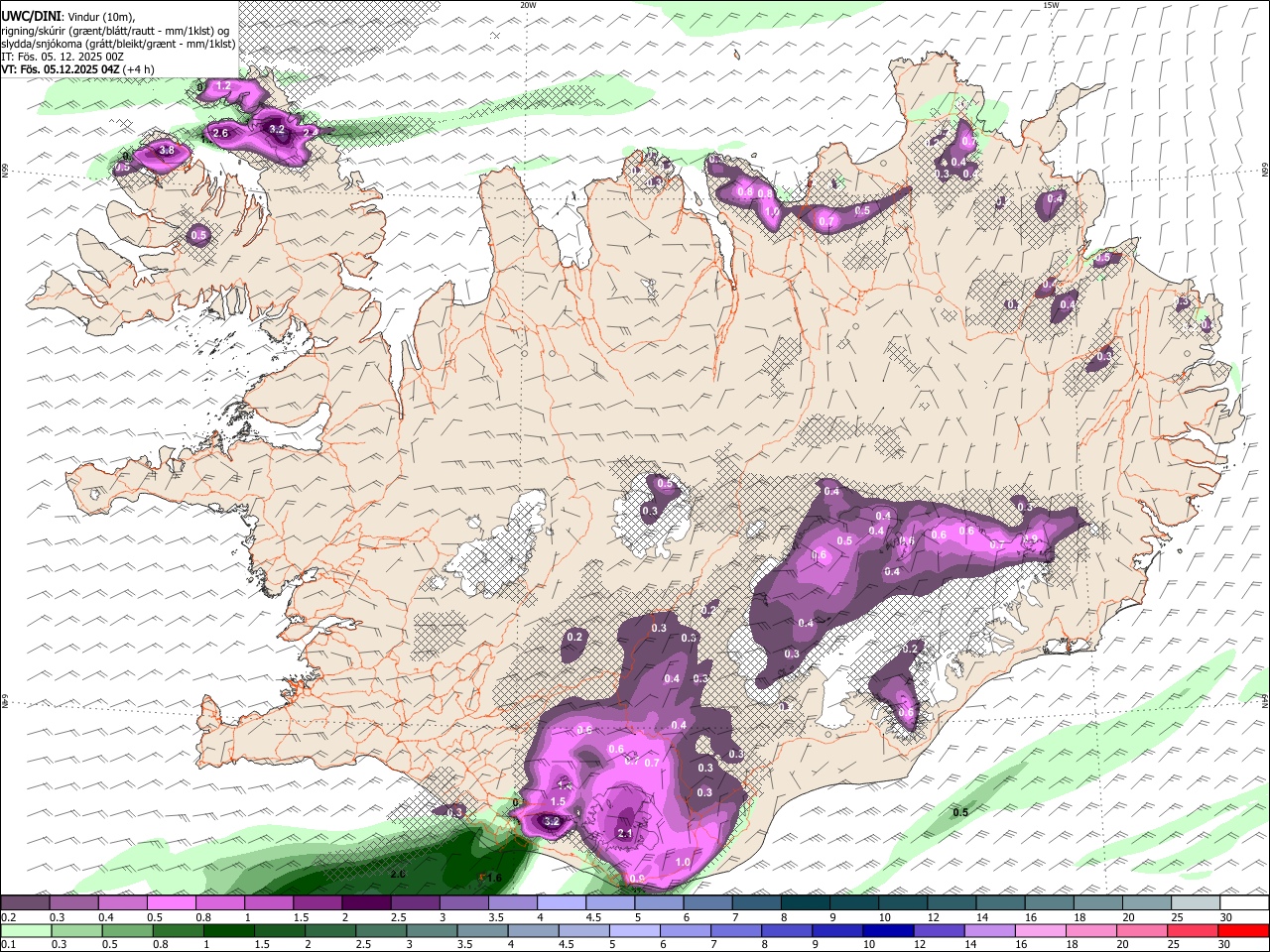Viewport: 1270px width, 952px height.
Task: Click the 1.5 value in southern pink area
Action: (x=558, y=801)
